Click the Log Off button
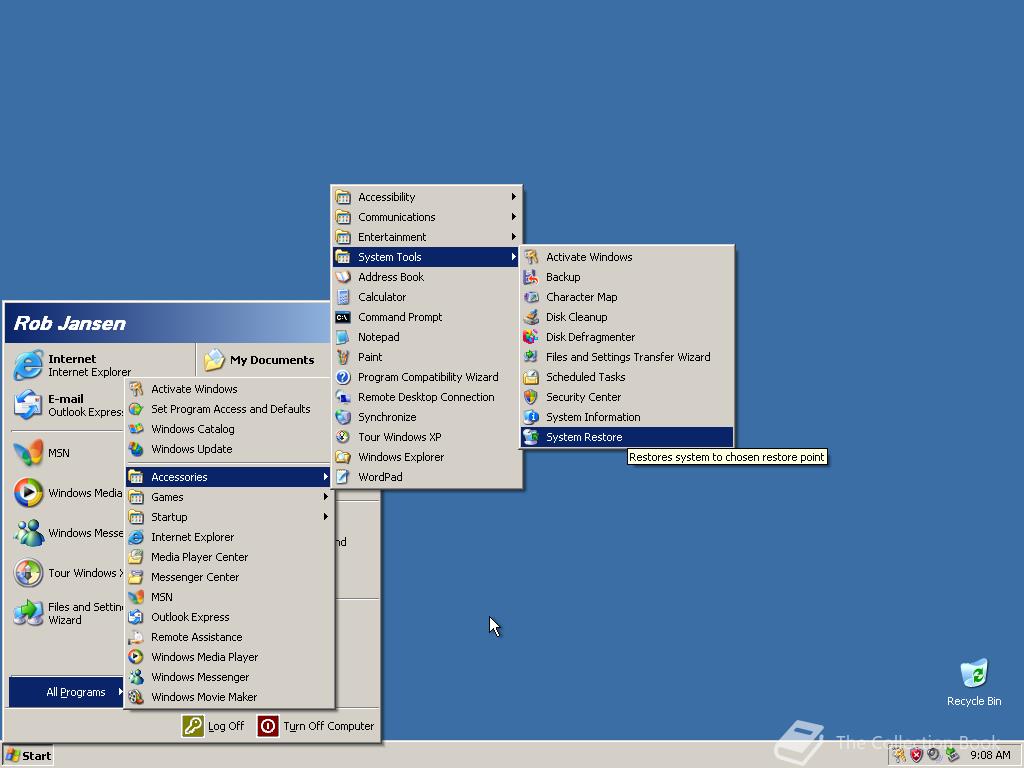Screen dimensions: 1024x768 tap(213, 726)
